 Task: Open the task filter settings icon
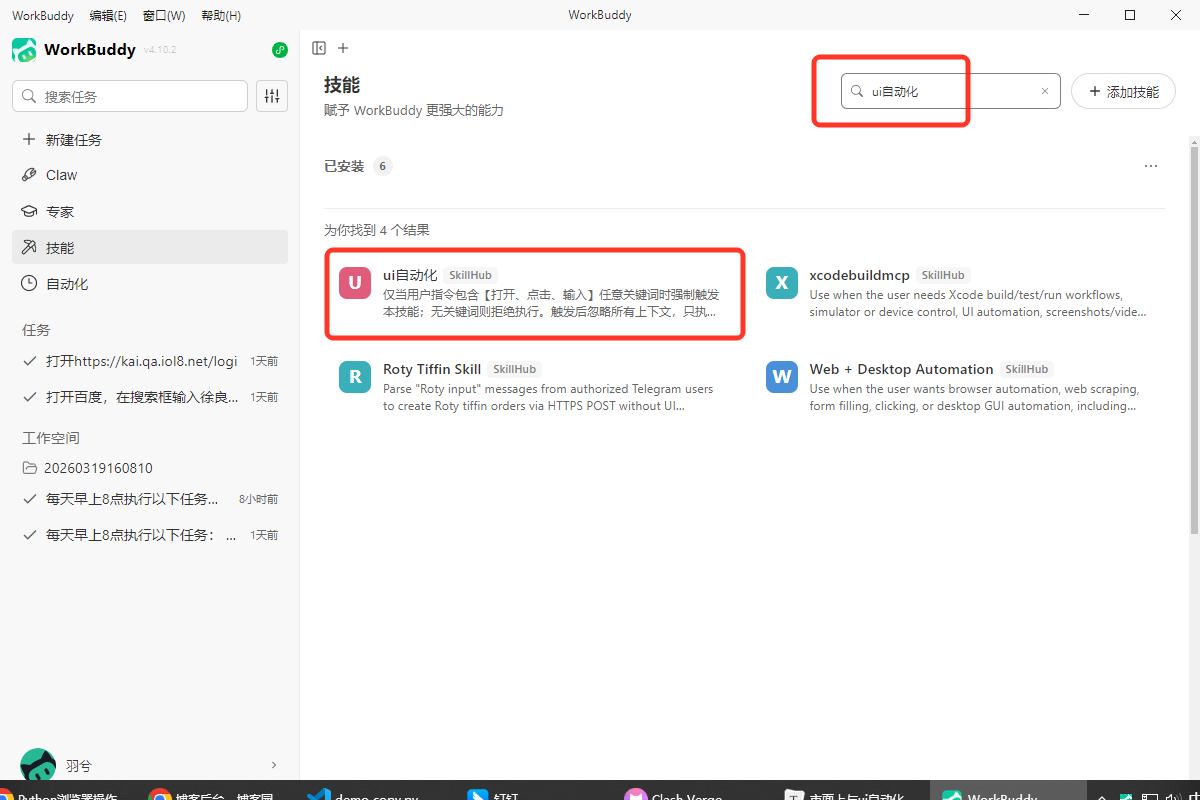272,96
